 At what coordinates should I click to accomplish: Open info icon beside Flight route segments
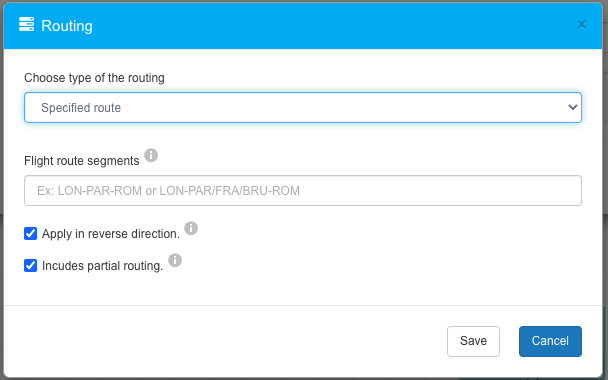click(x=151, y=155)
